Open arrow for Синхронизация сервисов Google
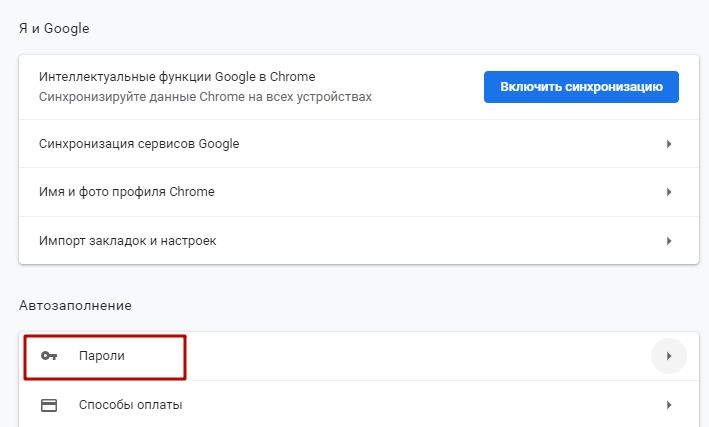709x427 pixels. (x=668, y=144)
